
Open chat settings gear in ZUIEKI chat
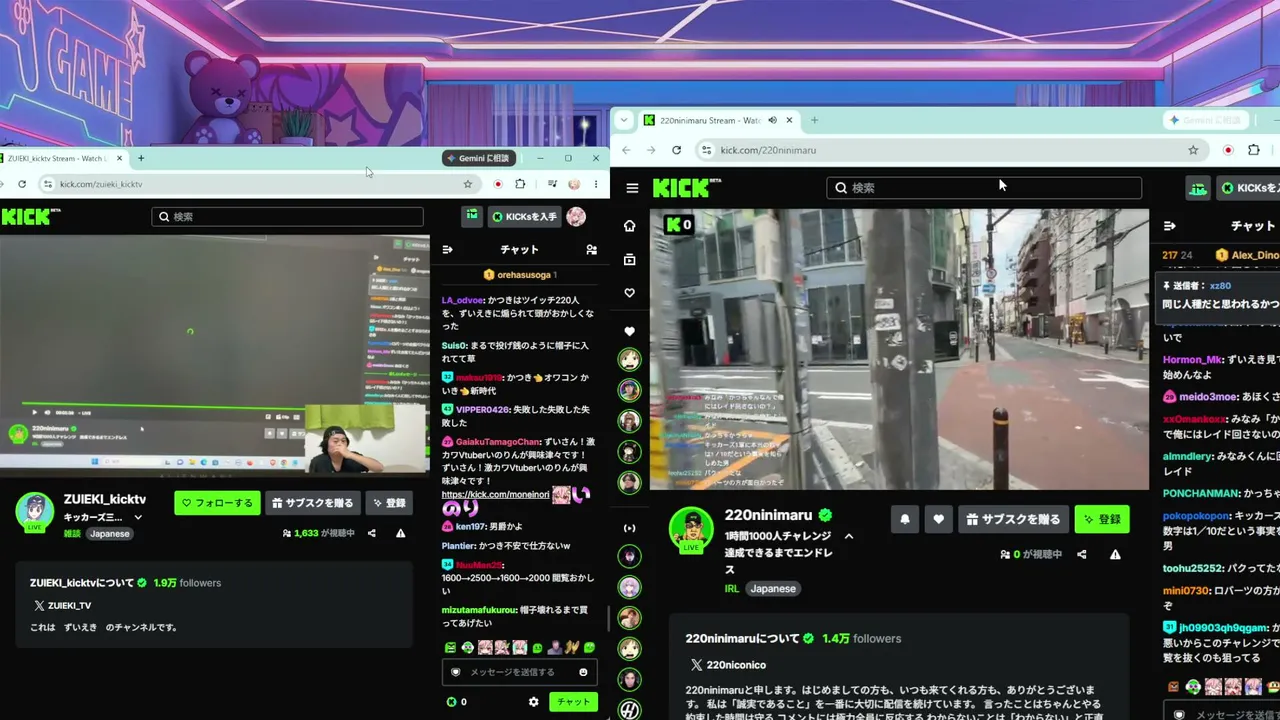pos(533,702)
